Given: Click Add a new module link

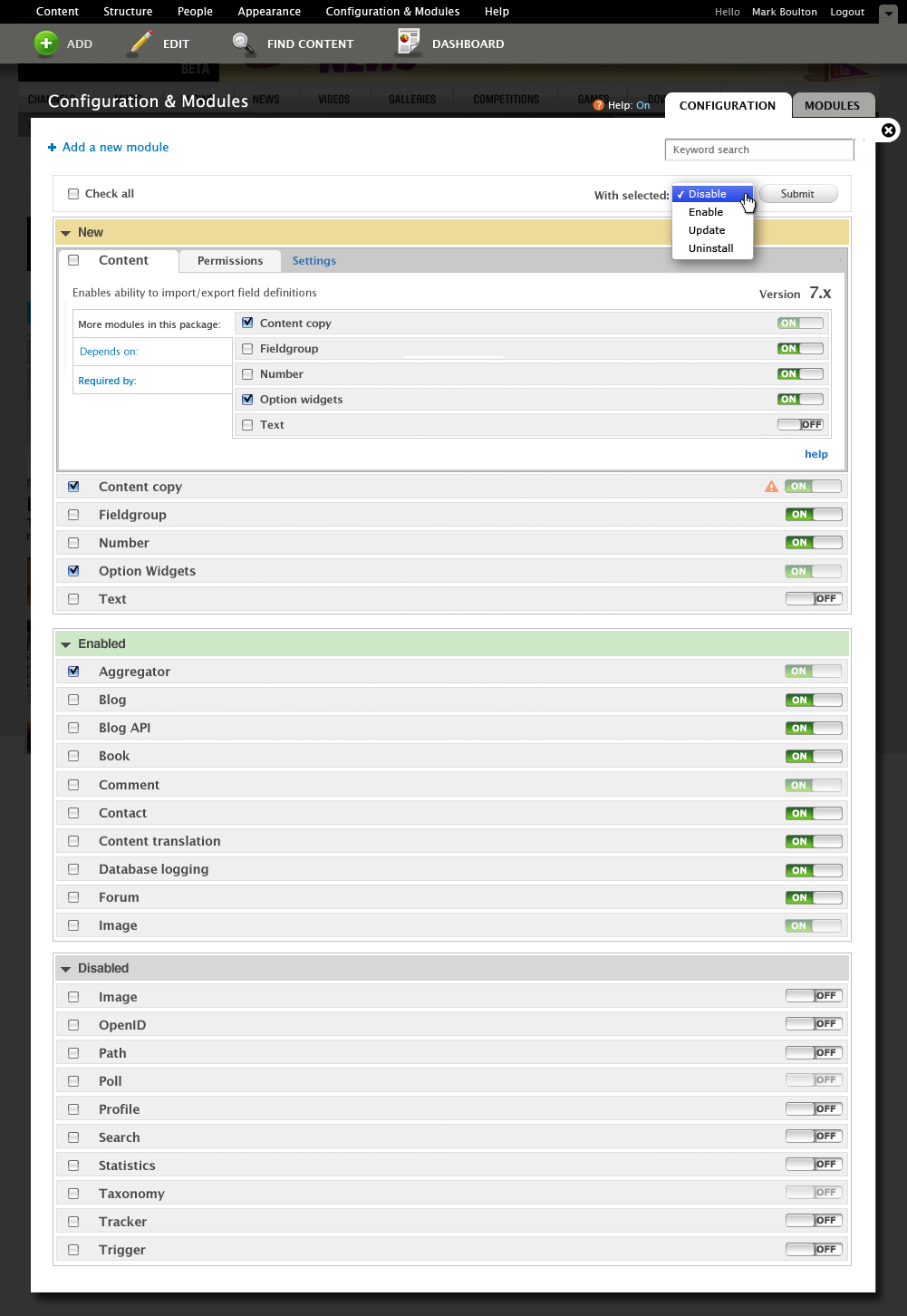Looking at the screenshot, I should [x=115, y=147].
